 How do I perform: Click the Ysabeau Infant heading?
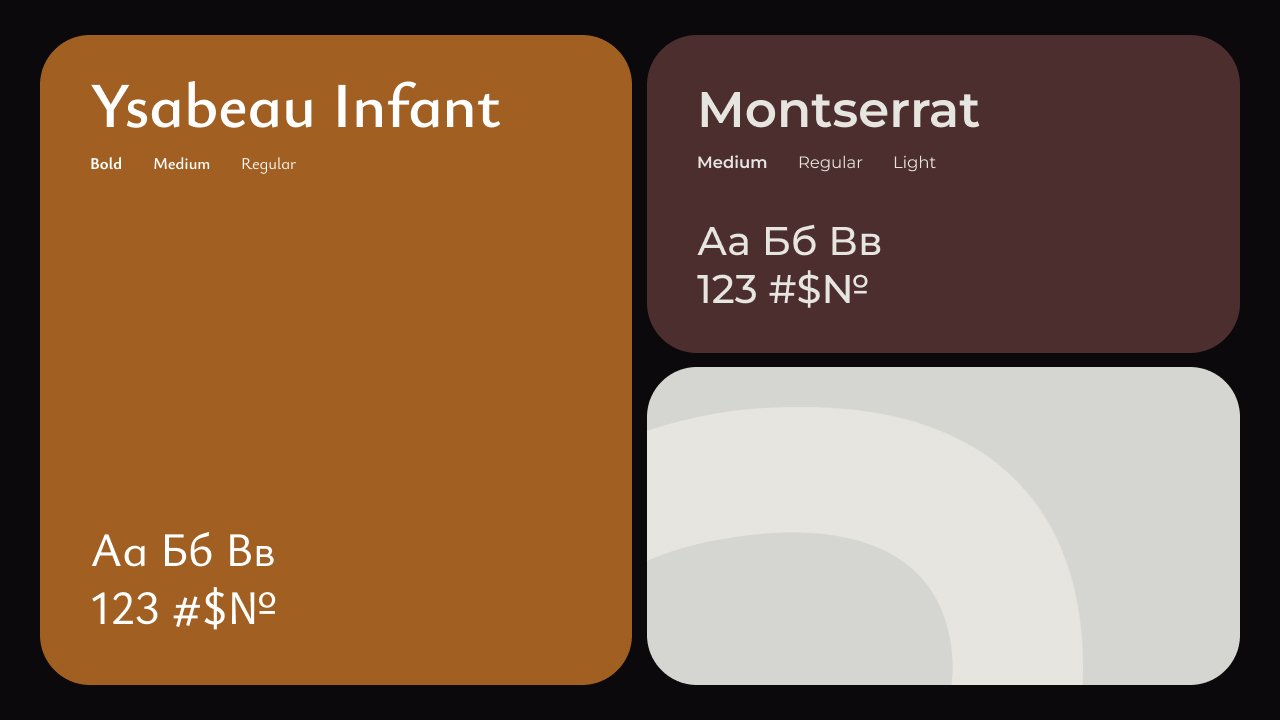tap(295, 107)
